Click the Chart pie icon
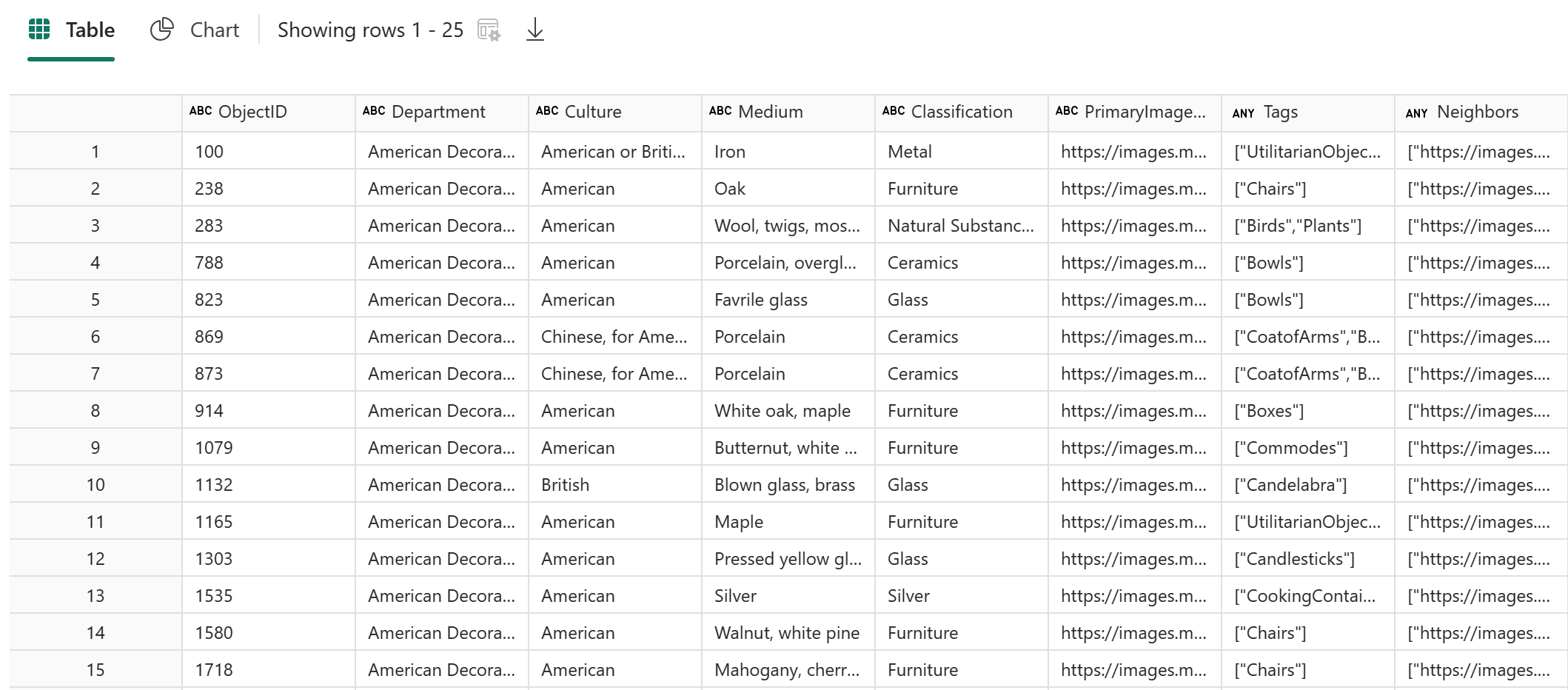 click(161, 30)
